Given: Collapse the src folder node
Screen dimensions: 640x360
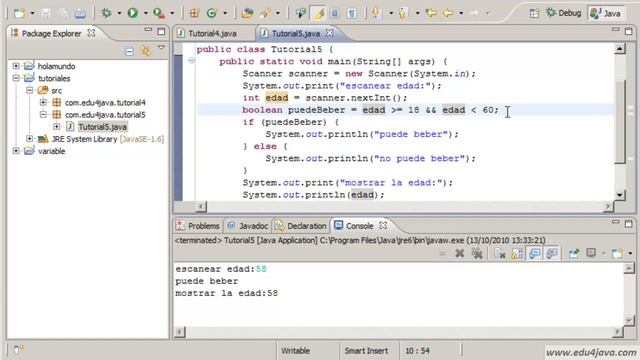Looking at the screenshot, I should coord(30,90).
